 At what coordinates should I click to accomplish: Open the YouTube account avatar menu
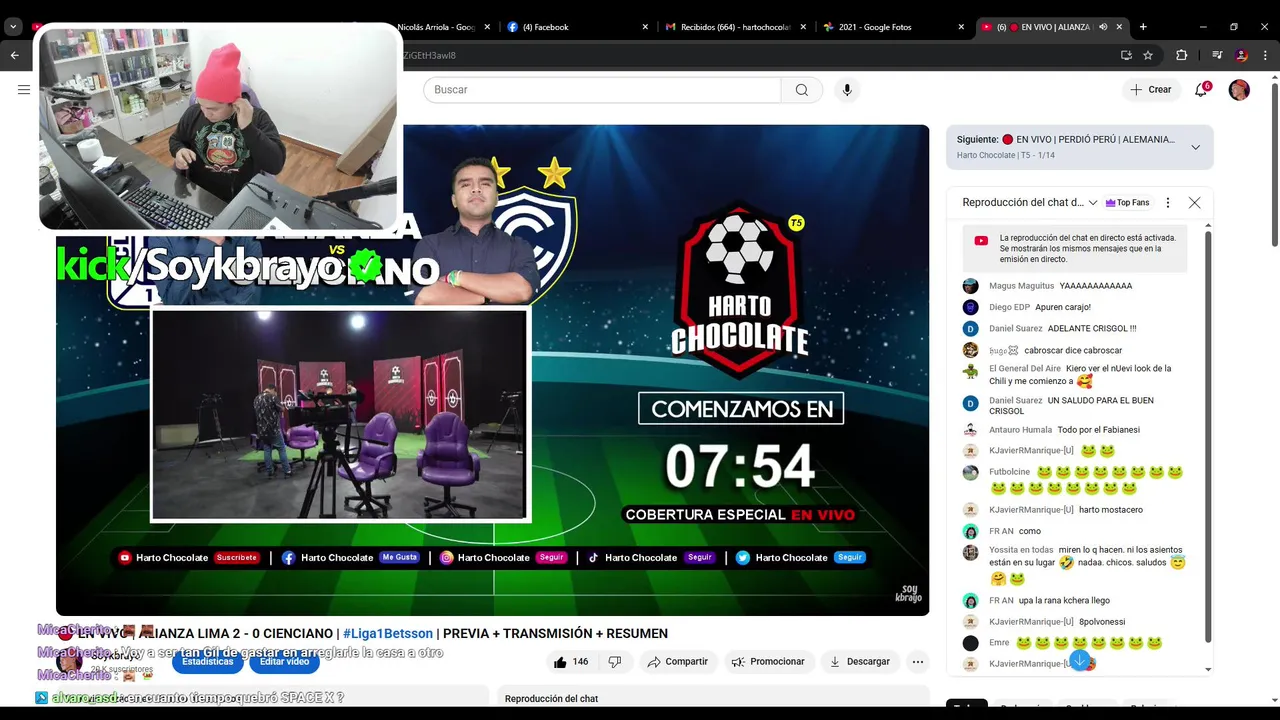click(x=1239, y=90)
